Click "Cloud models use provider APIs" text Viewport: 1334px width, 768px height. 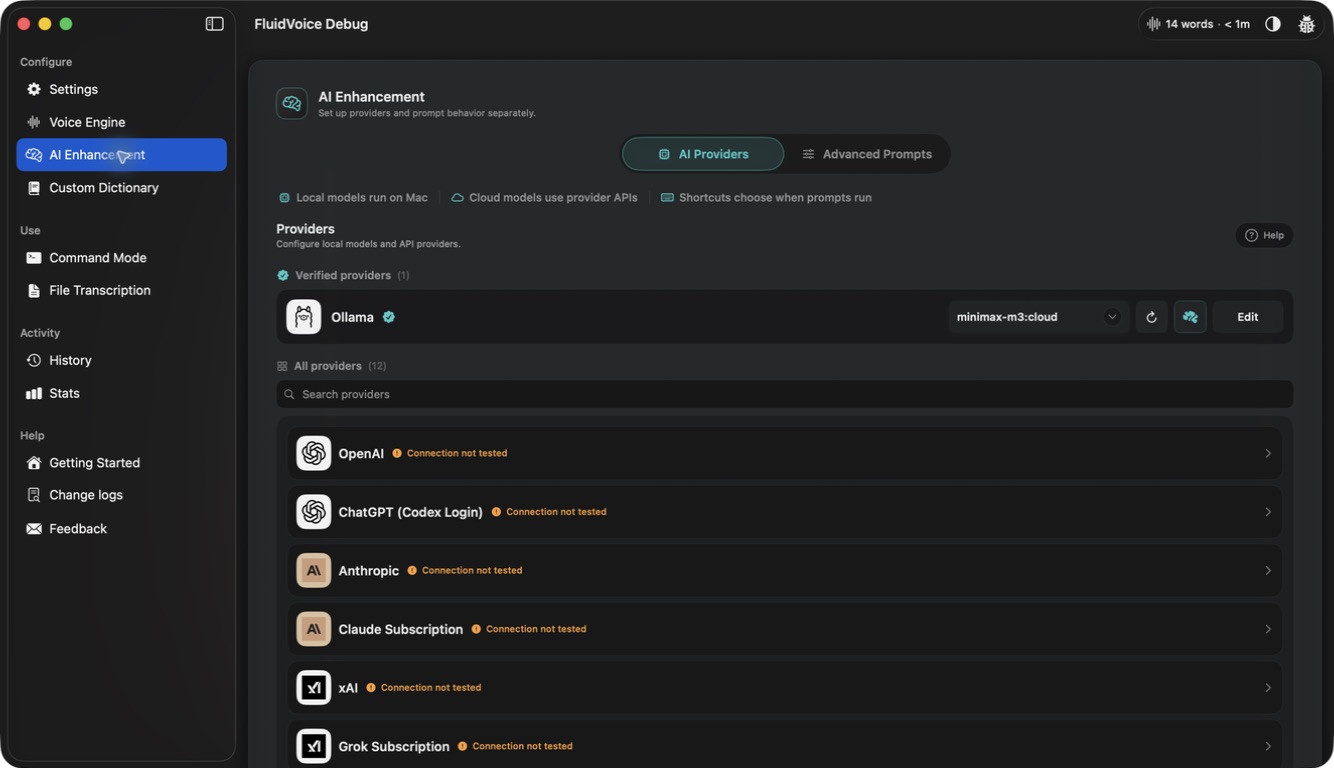pyautogui.click(x=553, y=198)
